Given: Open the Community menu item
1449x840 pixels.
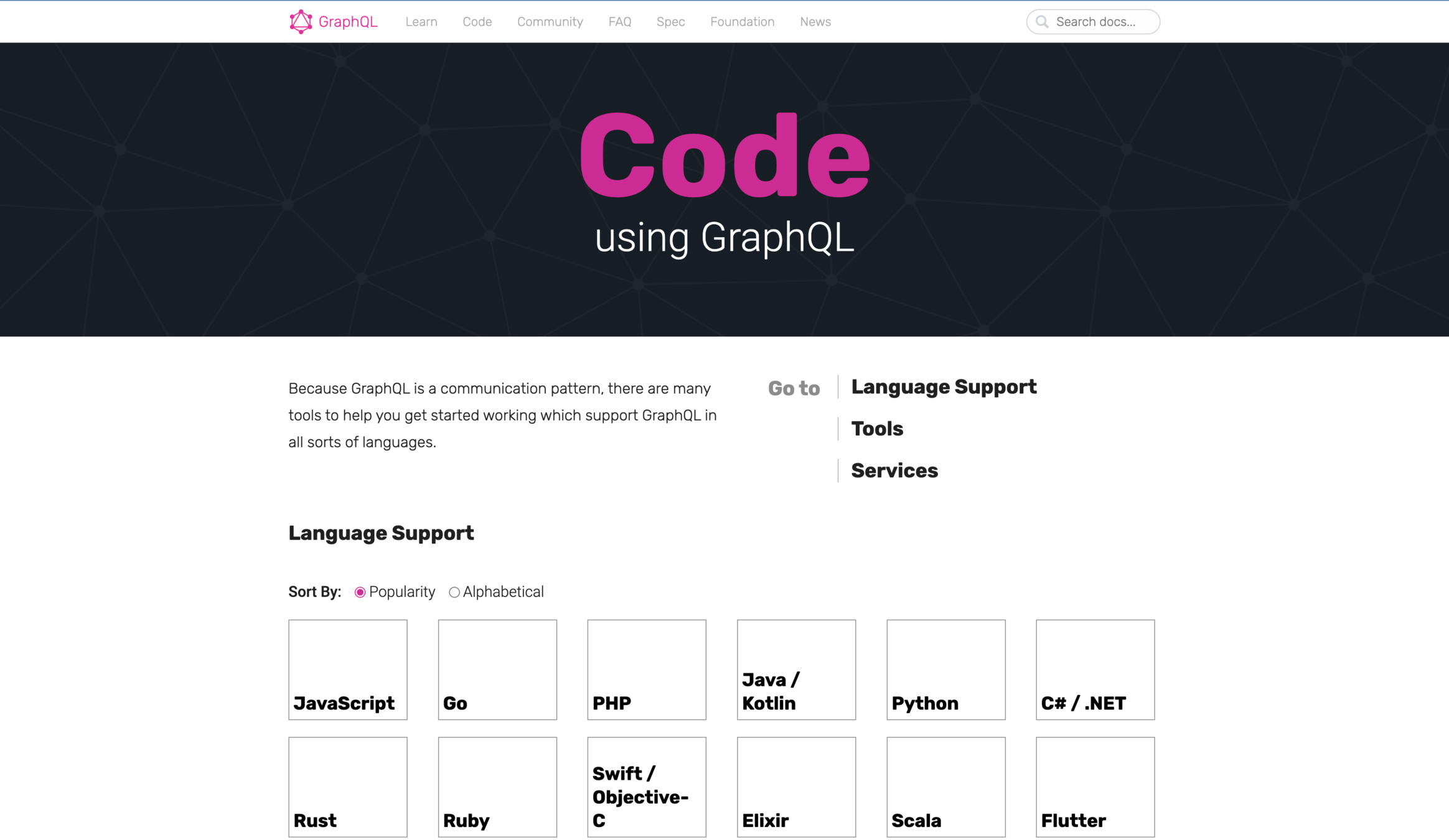Looking at the screenshot, I should pyautogui.click(x=550, y=22).
